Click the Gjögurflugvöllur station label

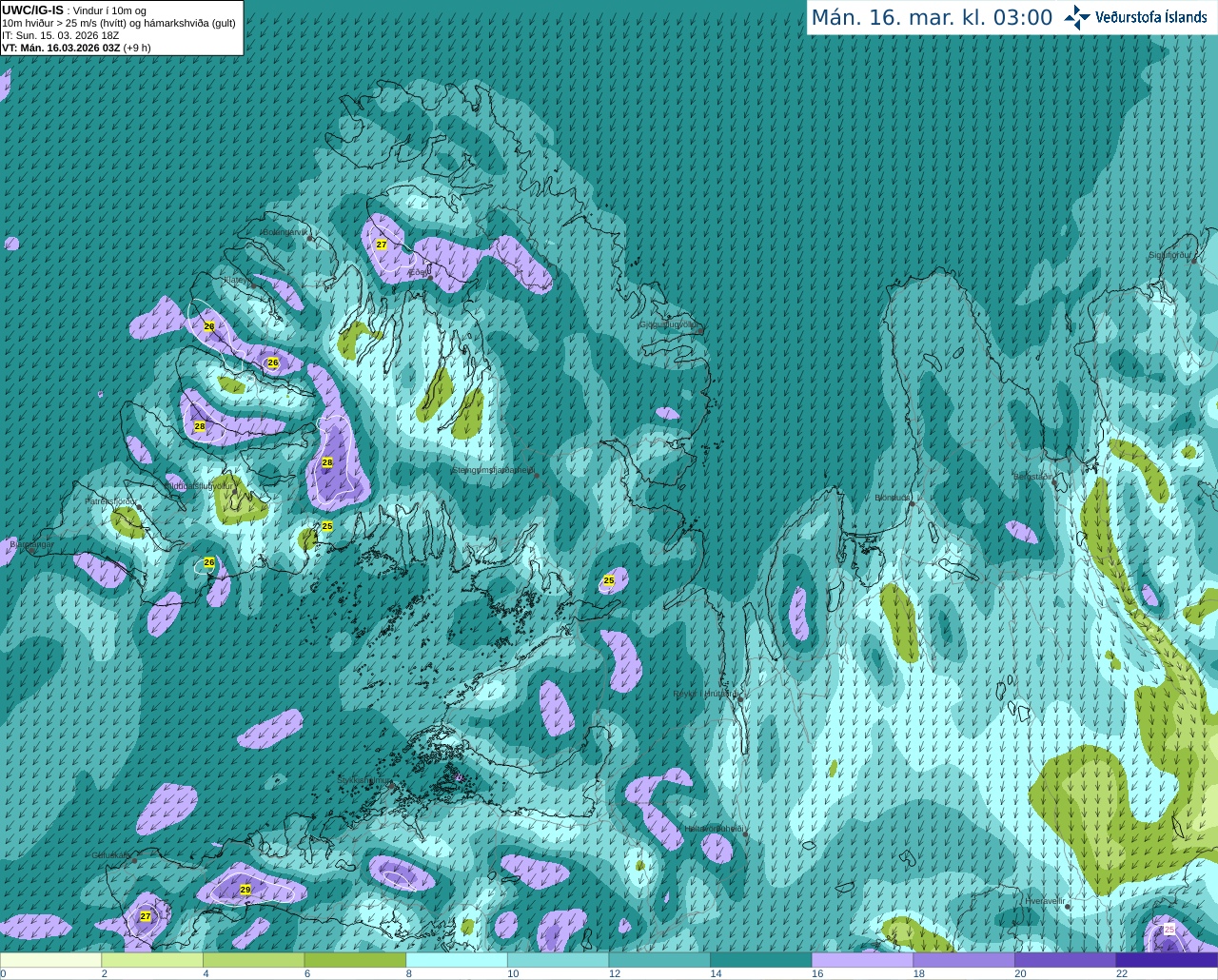tap(670, 324)
